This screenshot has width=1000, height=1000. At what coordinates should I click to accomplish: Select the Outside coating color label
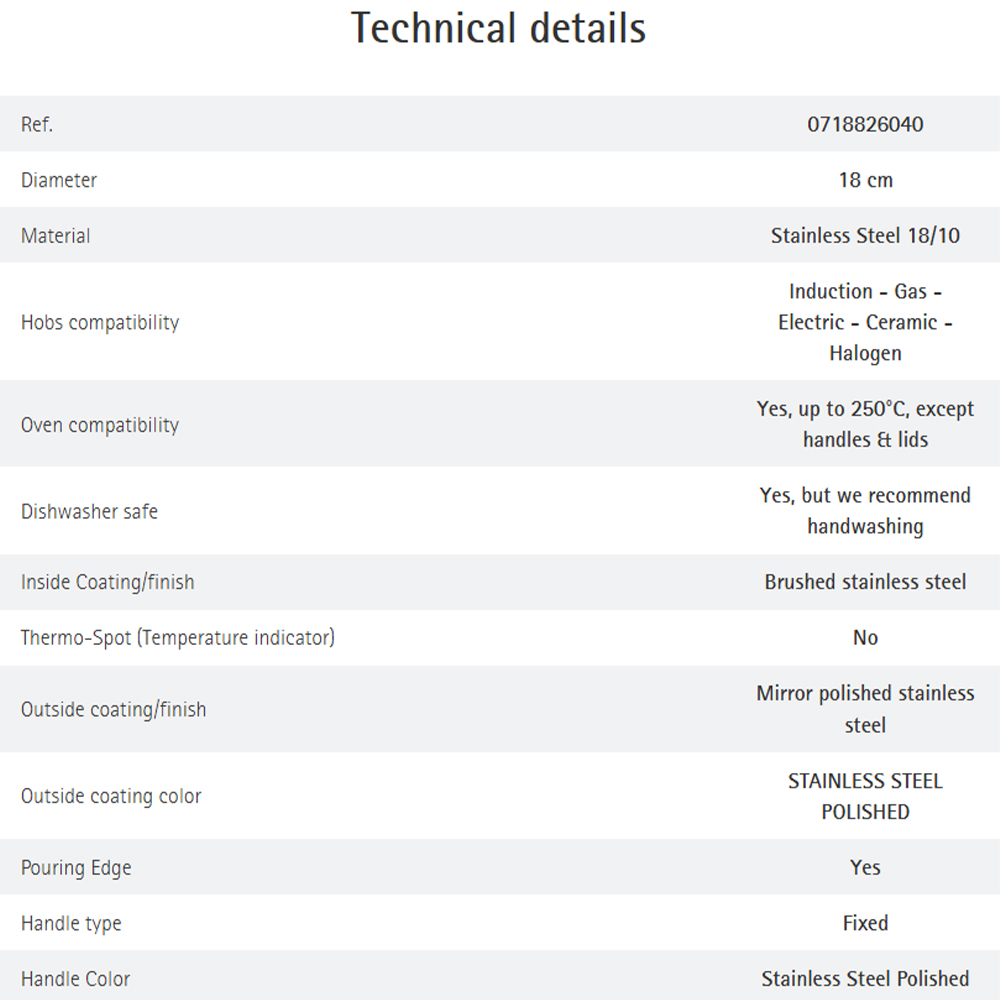tap(111, 796)
